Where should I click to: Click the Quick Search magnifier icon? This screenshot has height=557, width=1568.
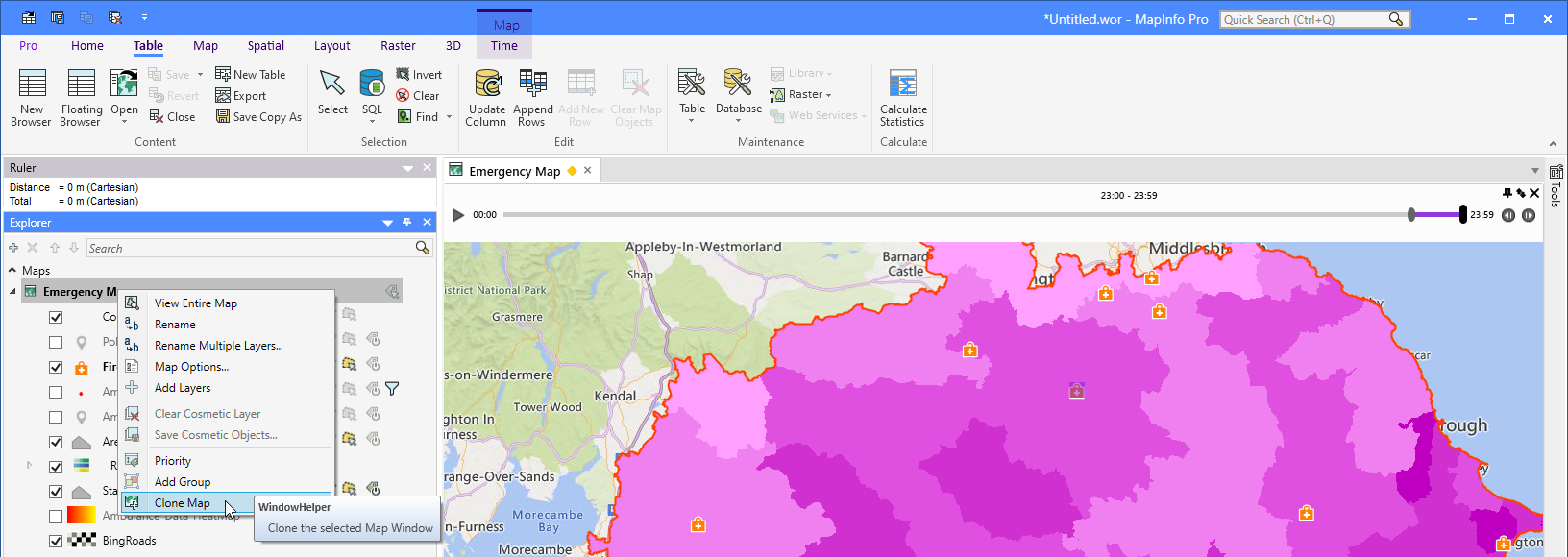pos(1396,19)
